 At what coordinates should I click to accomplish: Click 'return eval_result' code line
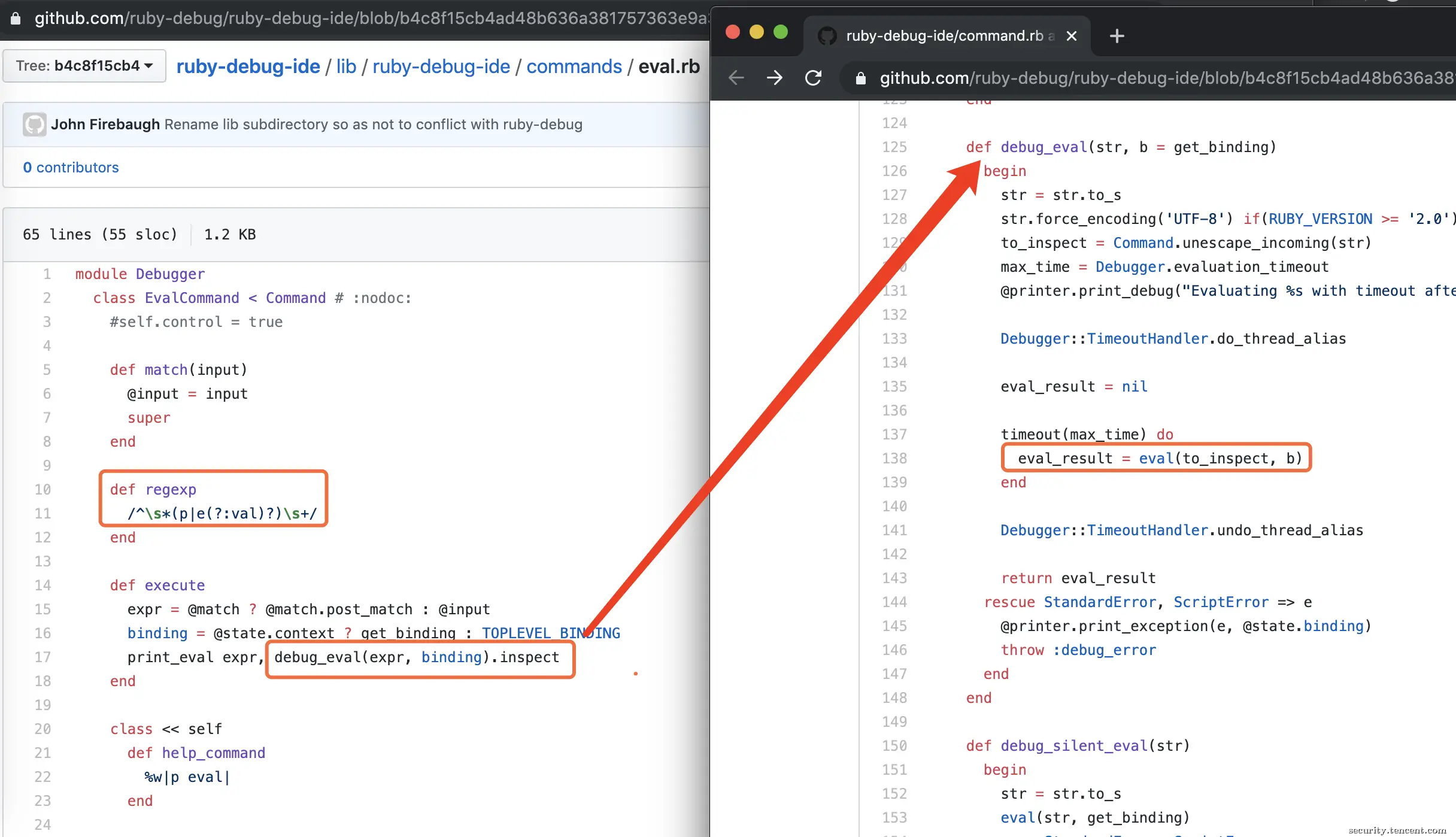point(1078,578)
